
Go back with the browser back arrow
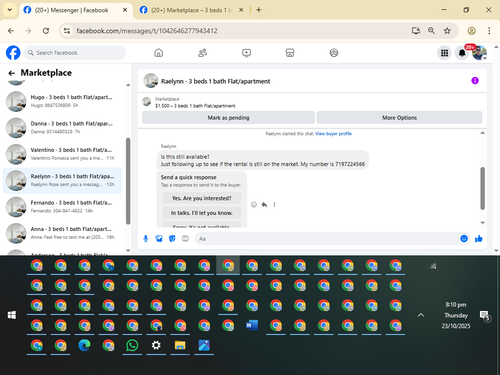point(11,31)
